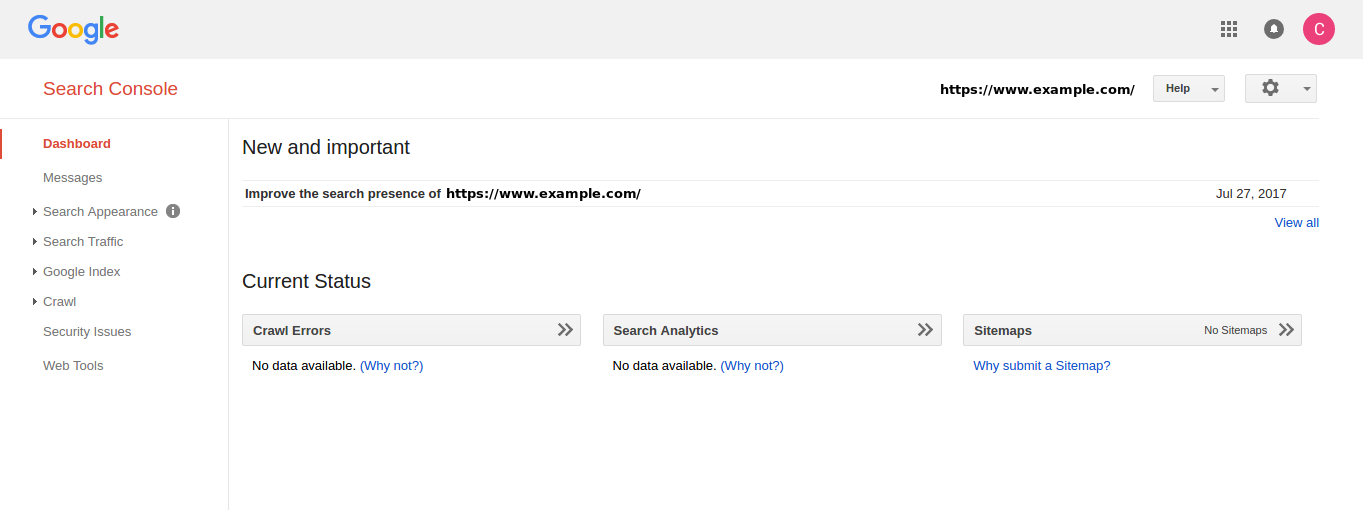The image size is (1364, 510).
Task: Open the account avatar with letter C
Action: point(1319,29)
